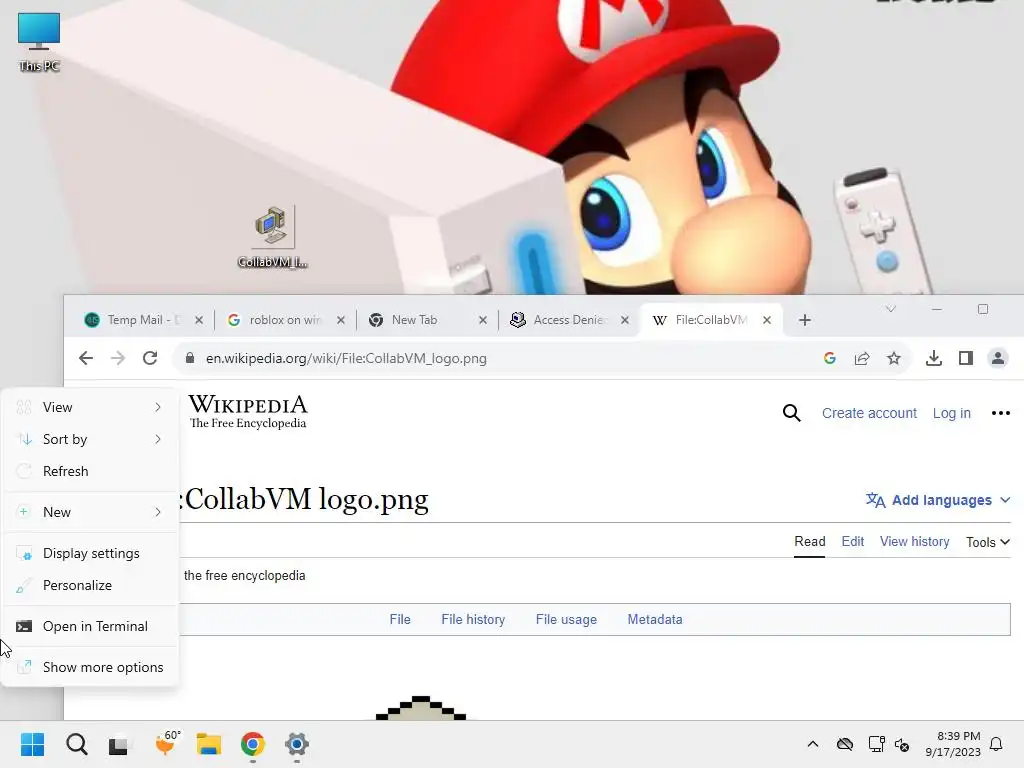Viewport: 1024px width, 768px height.
Task: Open the Edit tab on Wikipedia
Action: (852, 541)
